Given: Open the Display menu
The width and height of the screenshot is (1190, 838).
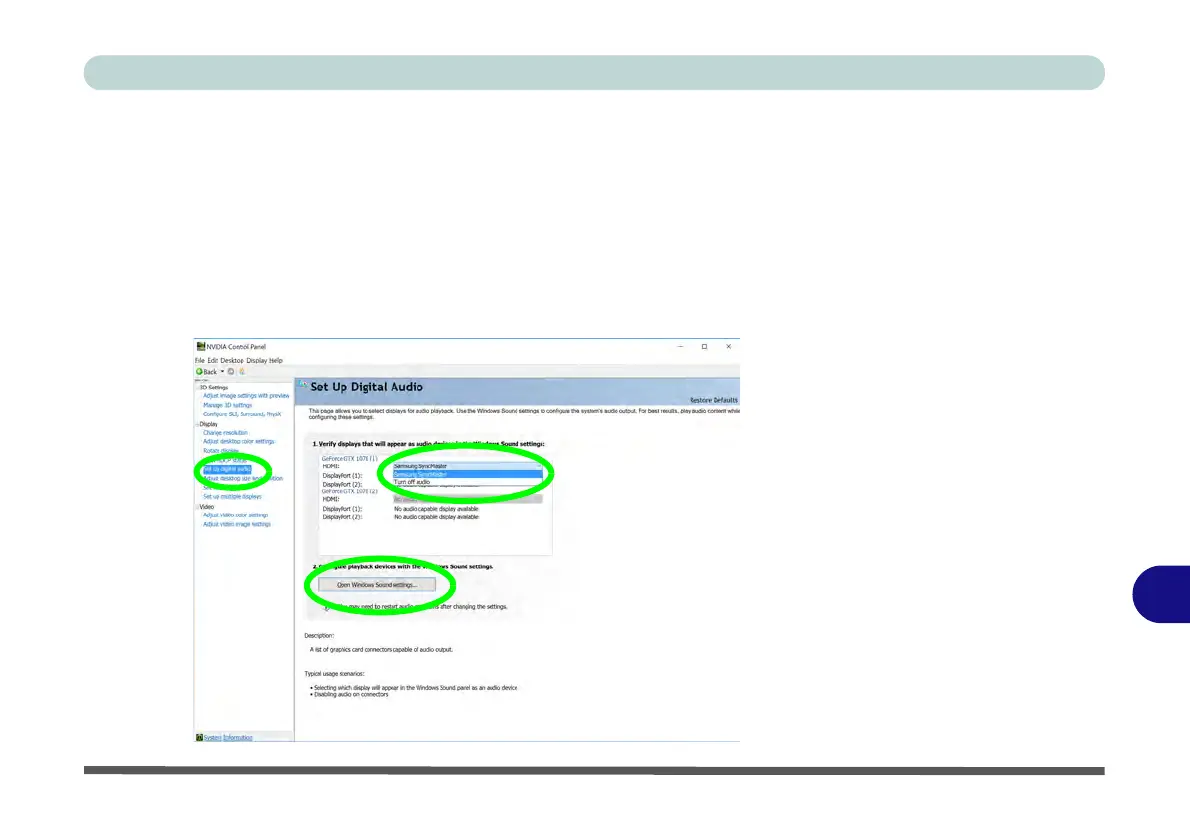Looking at the screenshot, I should (x=257, y=361).
